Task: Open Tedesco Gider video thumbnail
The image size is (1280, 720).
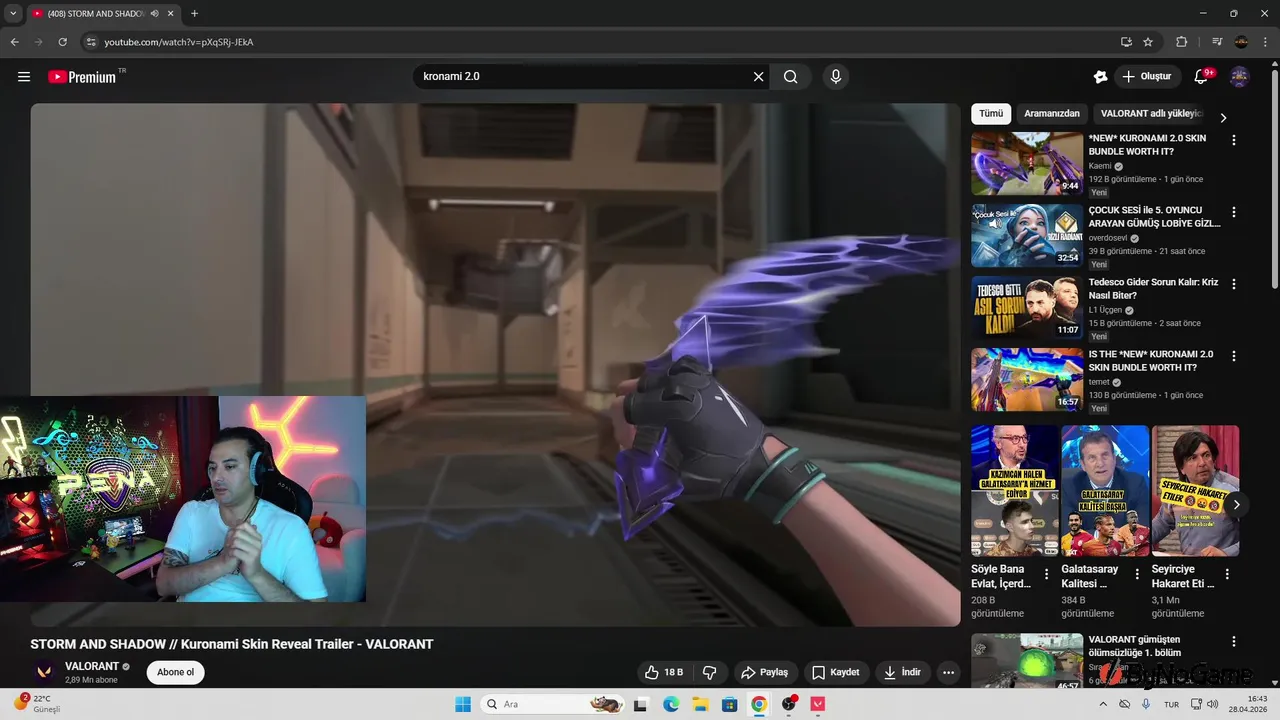Action: click(1027, 307)
